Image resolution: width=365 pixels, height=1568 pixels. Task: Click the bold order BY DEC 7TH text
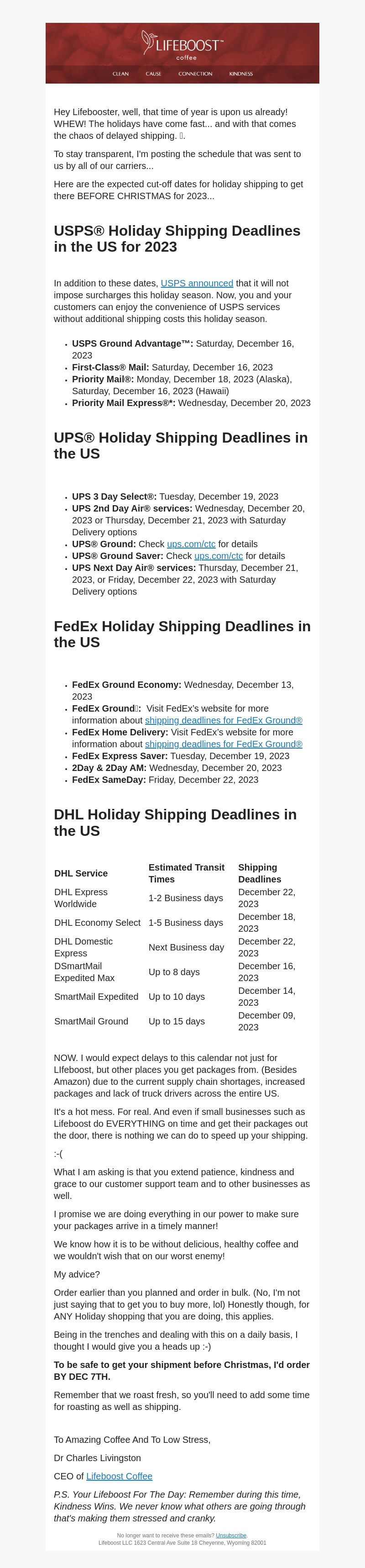point(182,1371)
